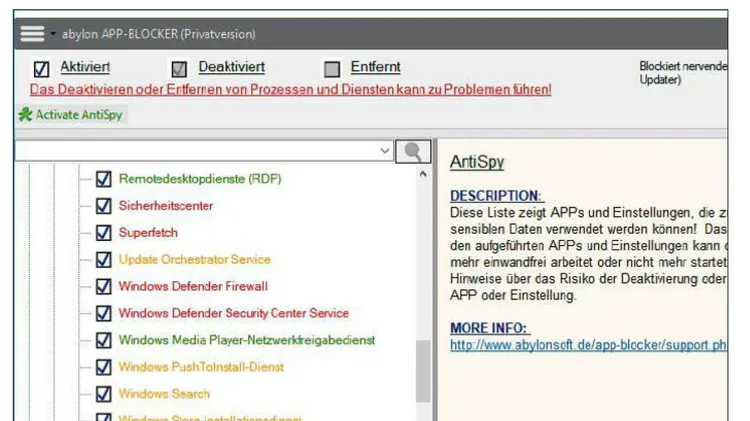
Task: Select the Superfetch entry
Action: pos(148,233)
